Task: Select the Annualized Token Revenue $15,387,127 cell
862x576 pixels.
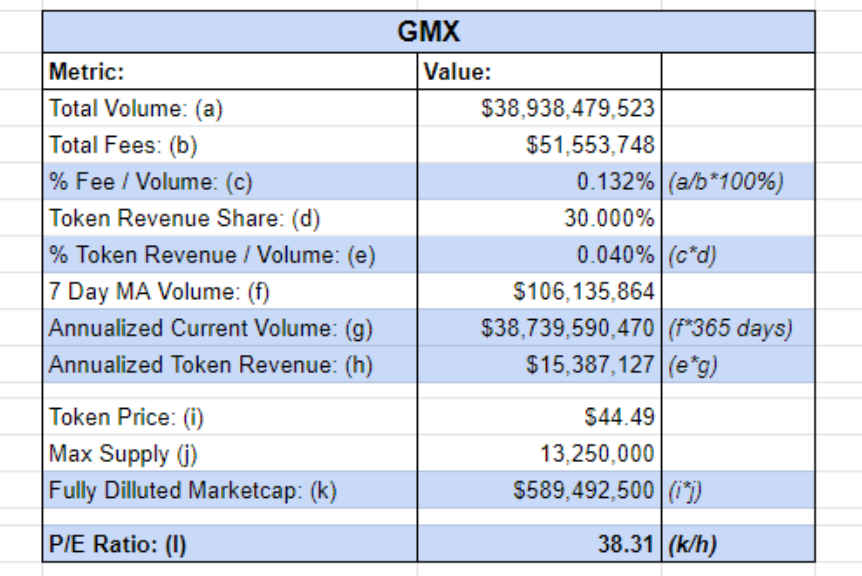Action: click(x=590, y=365)
